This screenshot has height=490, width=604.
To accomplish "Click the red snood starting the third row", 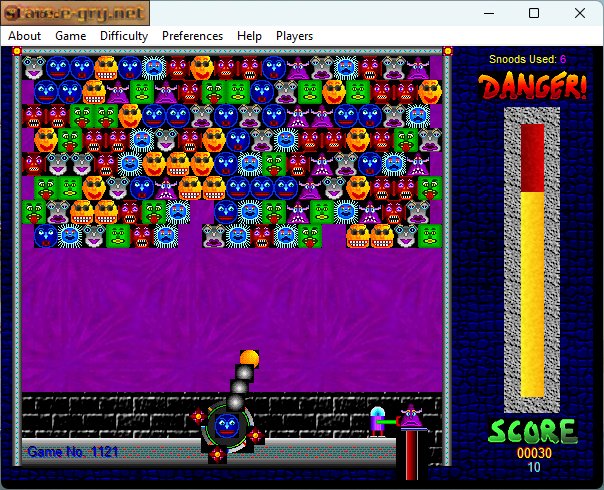I will click(34, 116).
